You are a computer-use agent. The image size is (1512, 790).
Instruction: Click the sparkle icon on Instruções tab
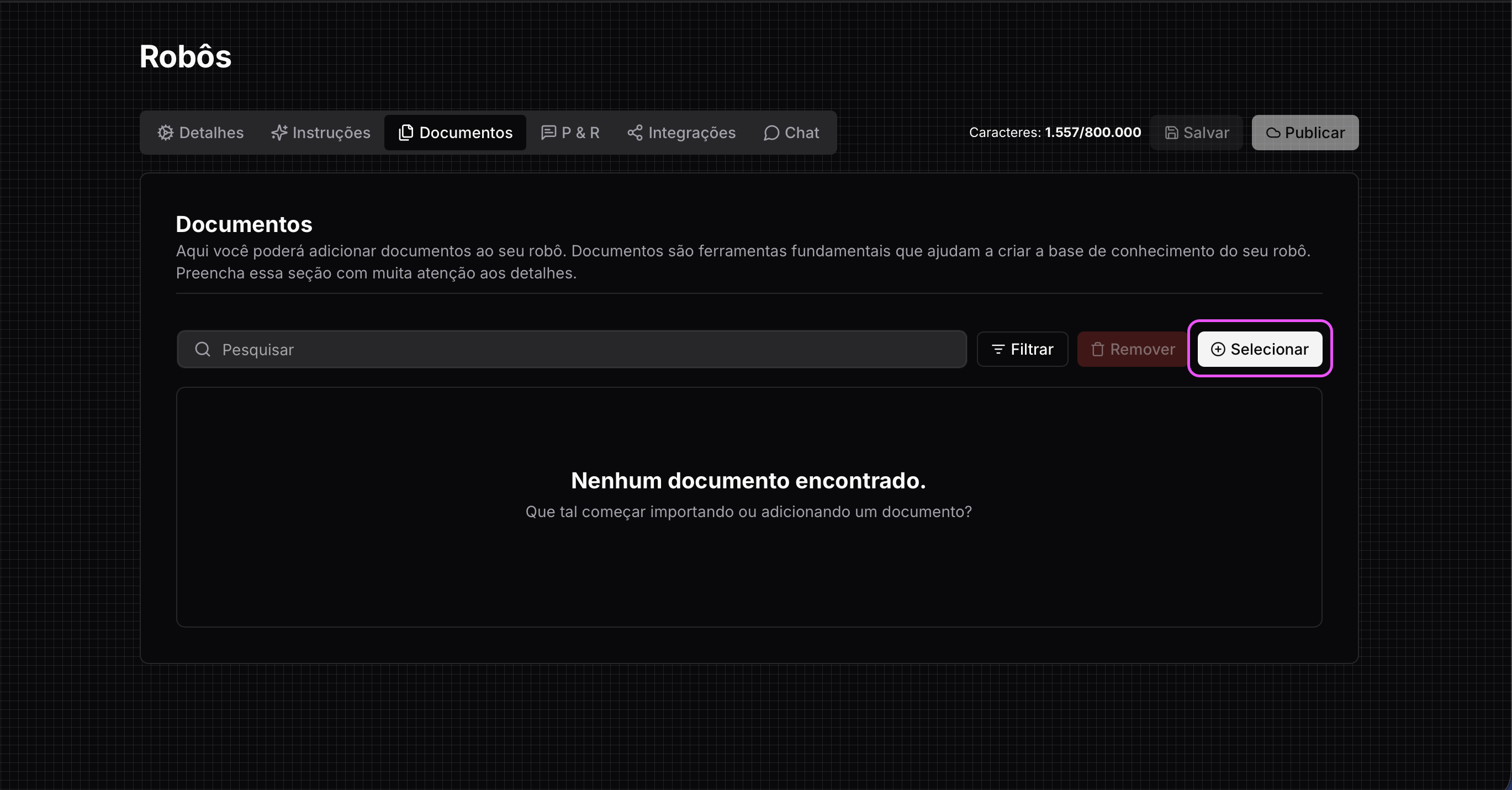point(279,133)
